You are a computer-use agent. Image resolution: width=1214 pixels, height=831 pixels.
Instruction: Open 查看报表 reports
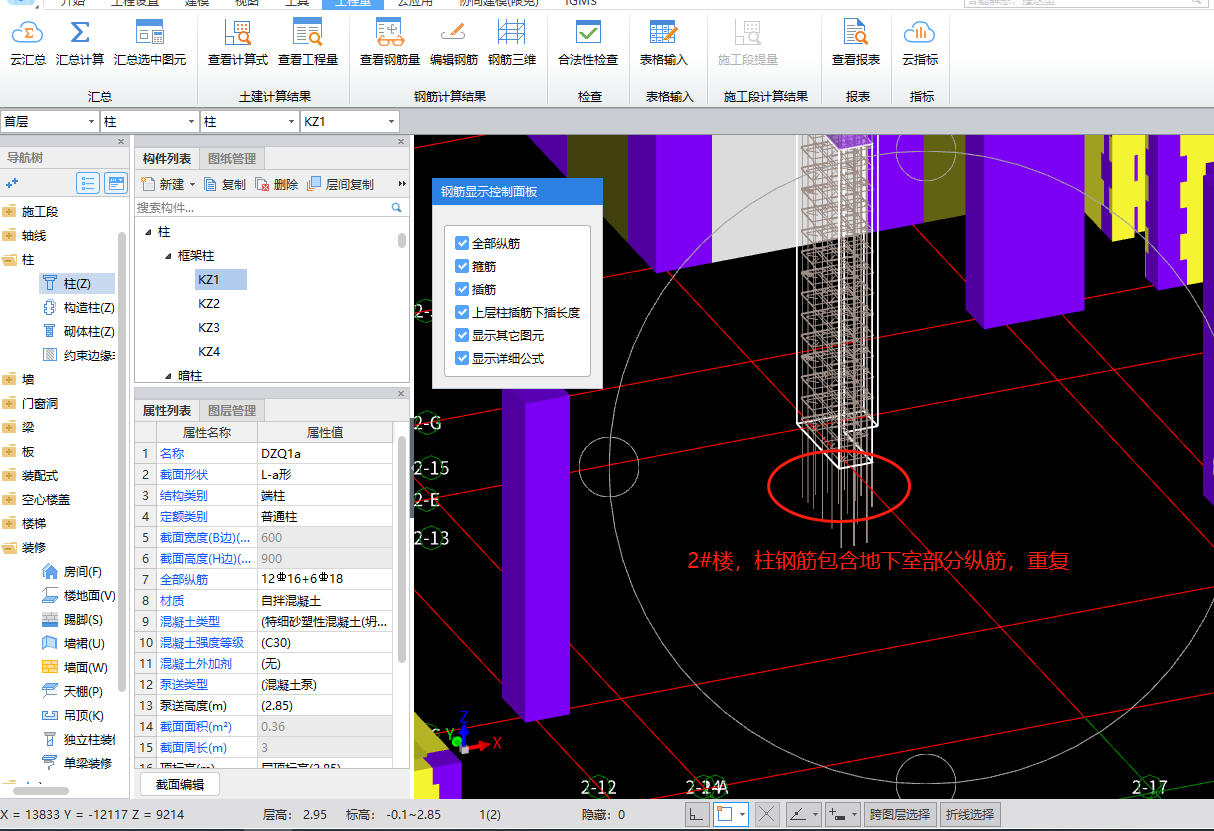pyautogui.click(x=856, y=44)
